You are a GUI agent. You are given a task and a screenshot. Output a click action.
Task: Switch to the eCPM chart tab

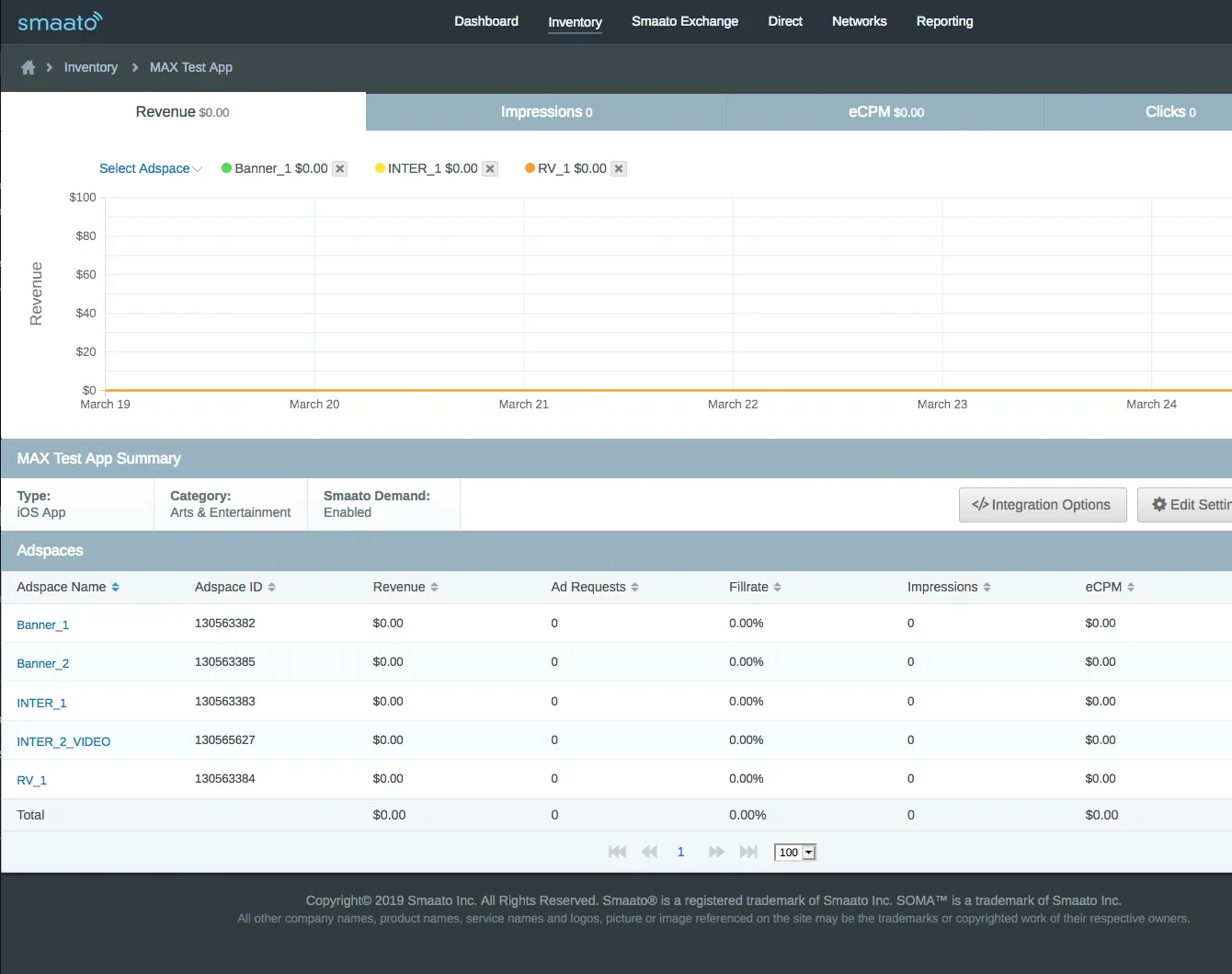point(885,111)
